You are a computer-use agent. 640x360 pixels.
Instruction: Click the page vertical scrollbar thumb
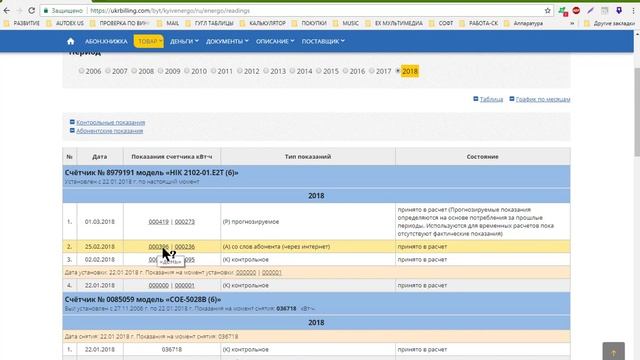637,112
